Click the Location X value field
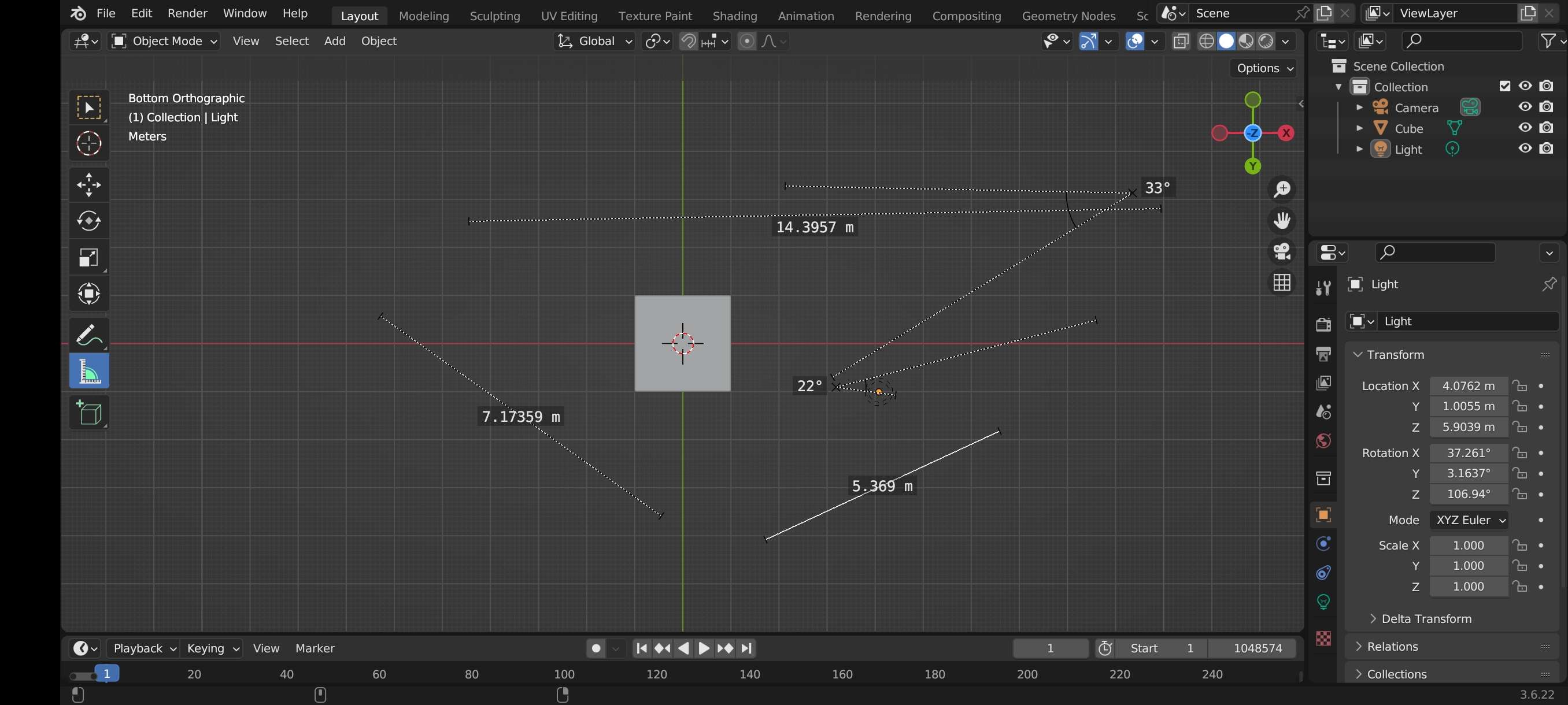 point(1467,385)
